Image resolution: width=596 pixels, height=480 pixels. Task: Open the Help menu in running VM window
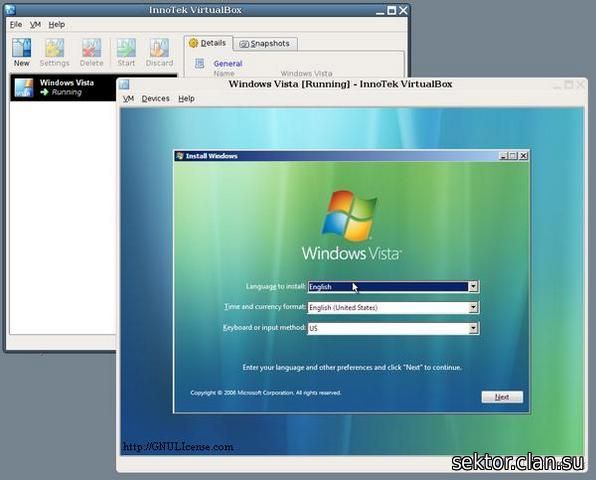point(186,98)
